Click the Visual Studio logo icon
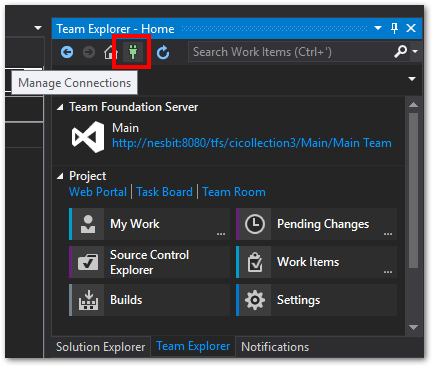The width and height of the screenshot is (433, 367). [88, 137]
